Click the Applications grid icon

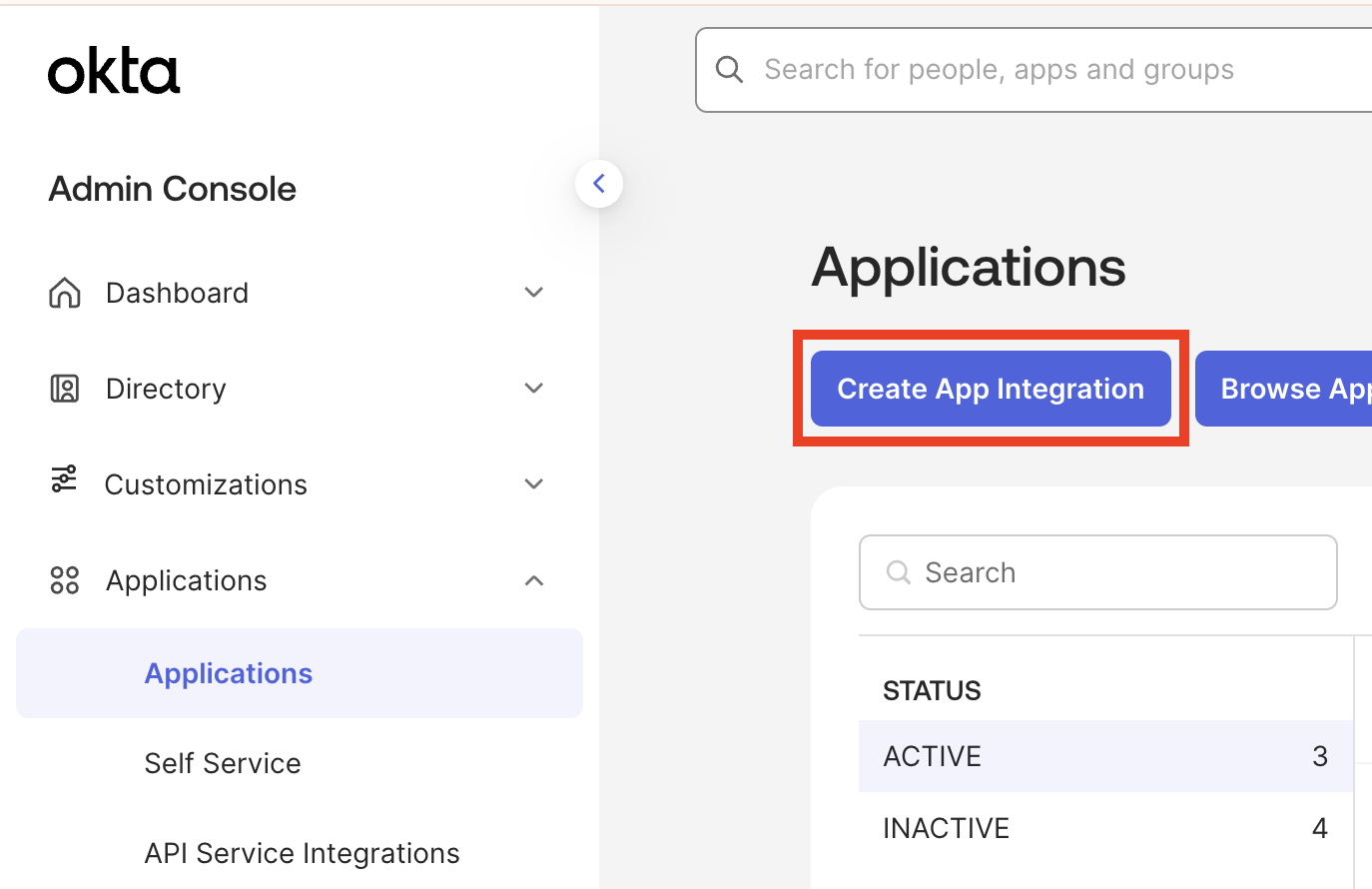[x=63, y=579]
